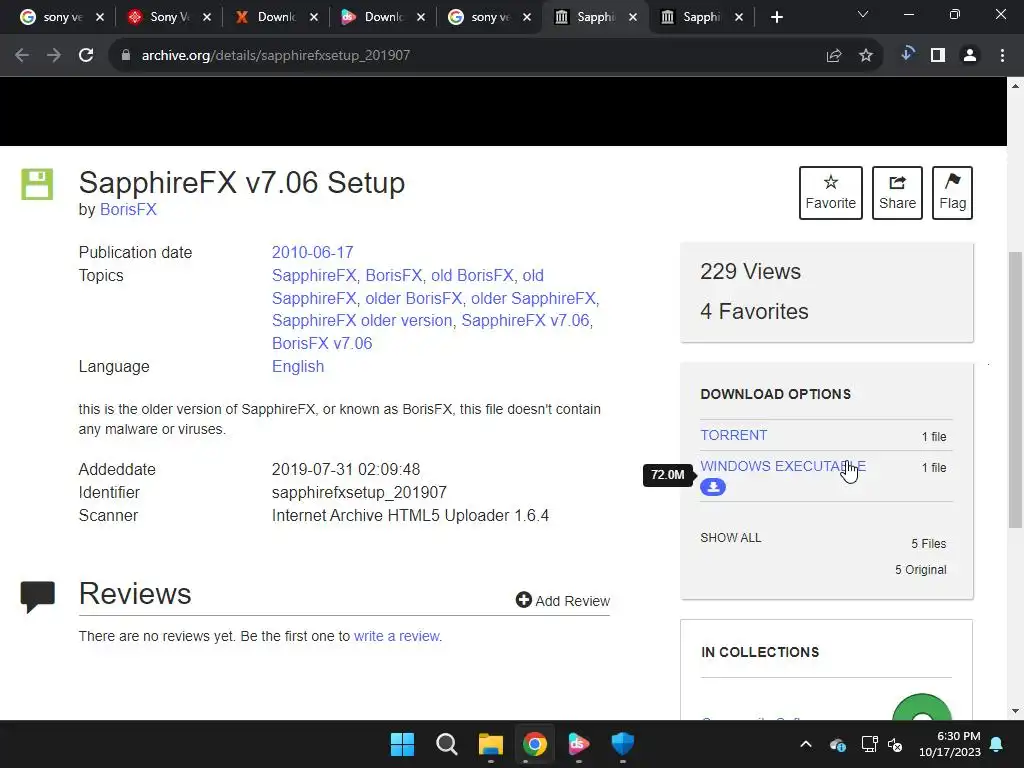
Task: Click the Chrome taskbar icon
Action: [x=534, y=744]
